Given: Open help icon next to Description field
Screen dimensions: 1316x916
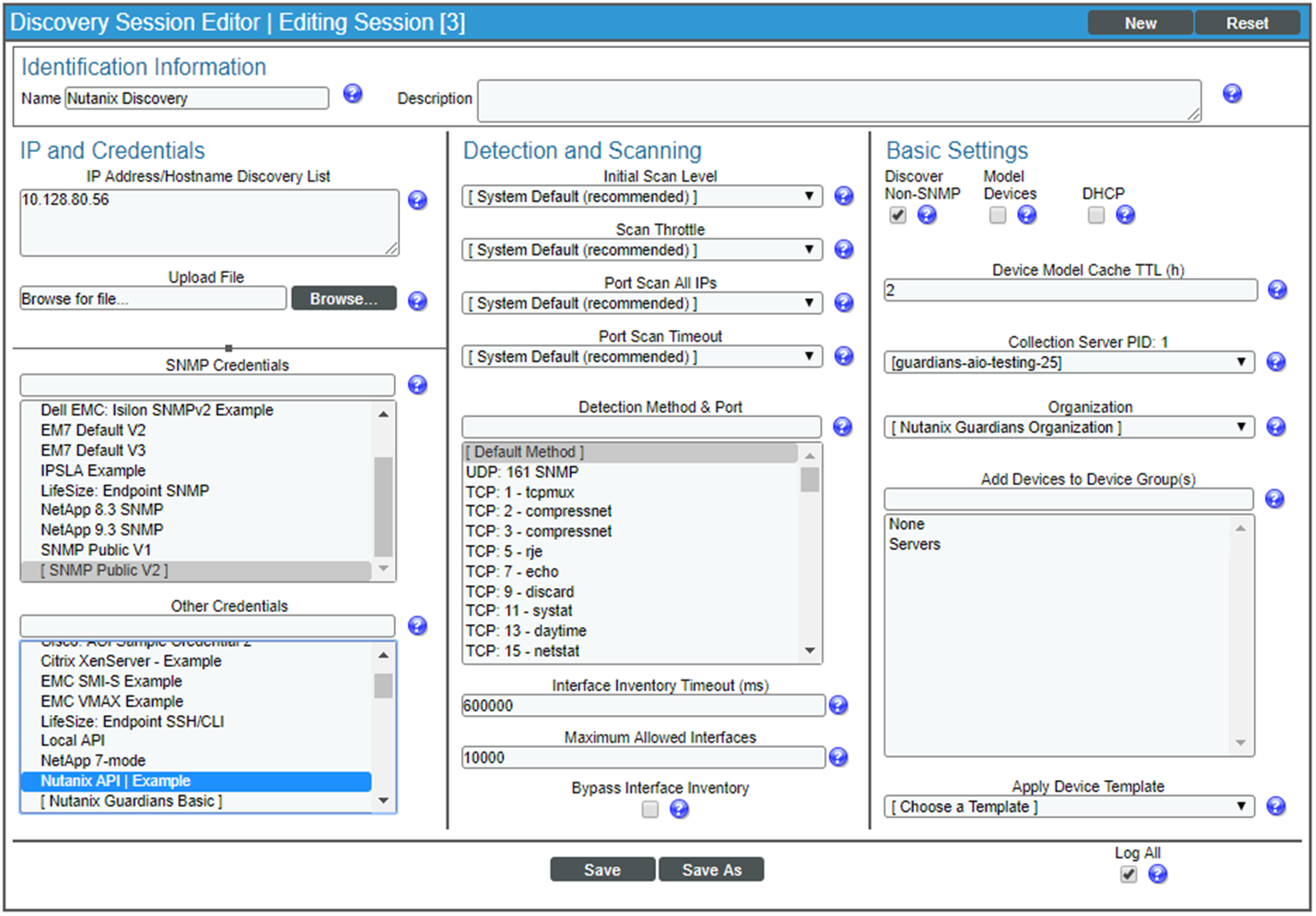Looking at the screenshot, I should [1232, 93].
